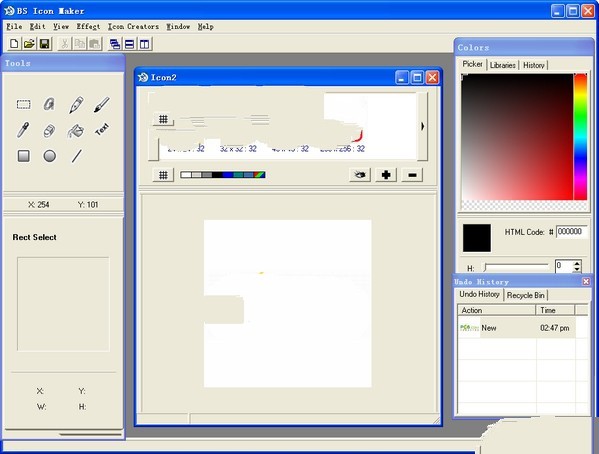Click the minus button to remove format

[412, 175]
